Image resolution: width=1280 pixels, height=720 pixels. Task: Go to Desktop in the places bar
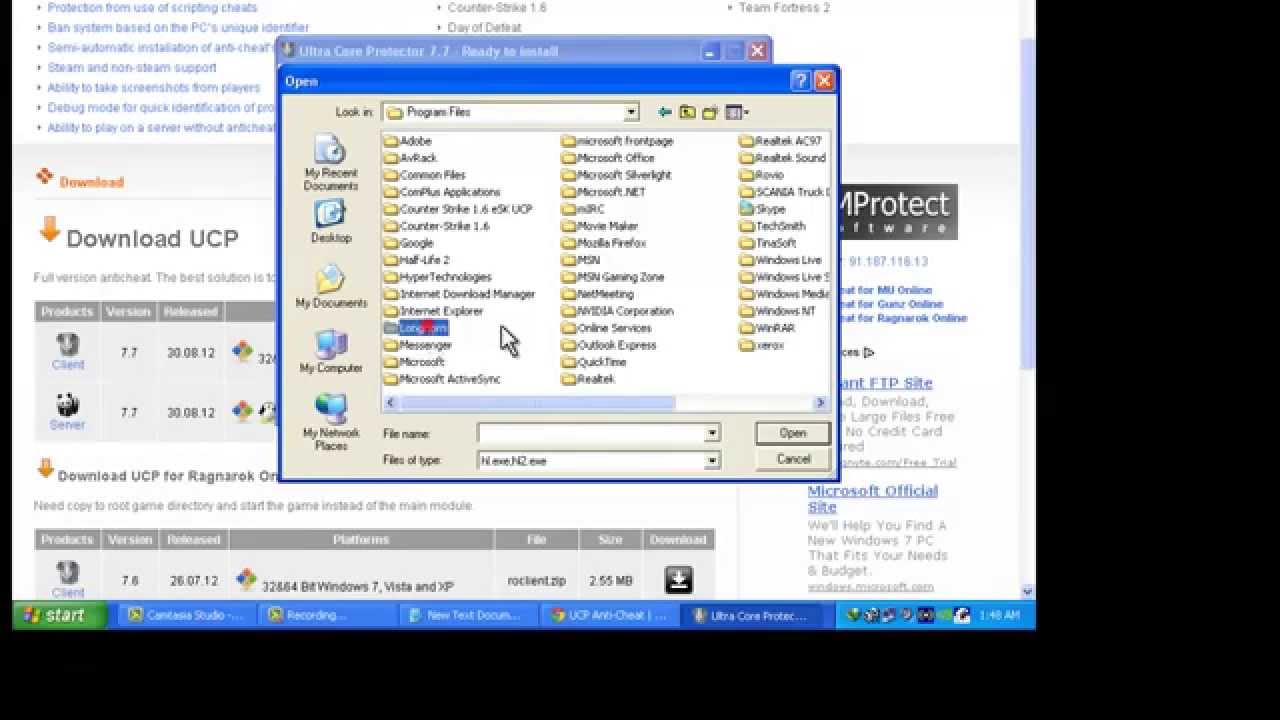(331, 222)
